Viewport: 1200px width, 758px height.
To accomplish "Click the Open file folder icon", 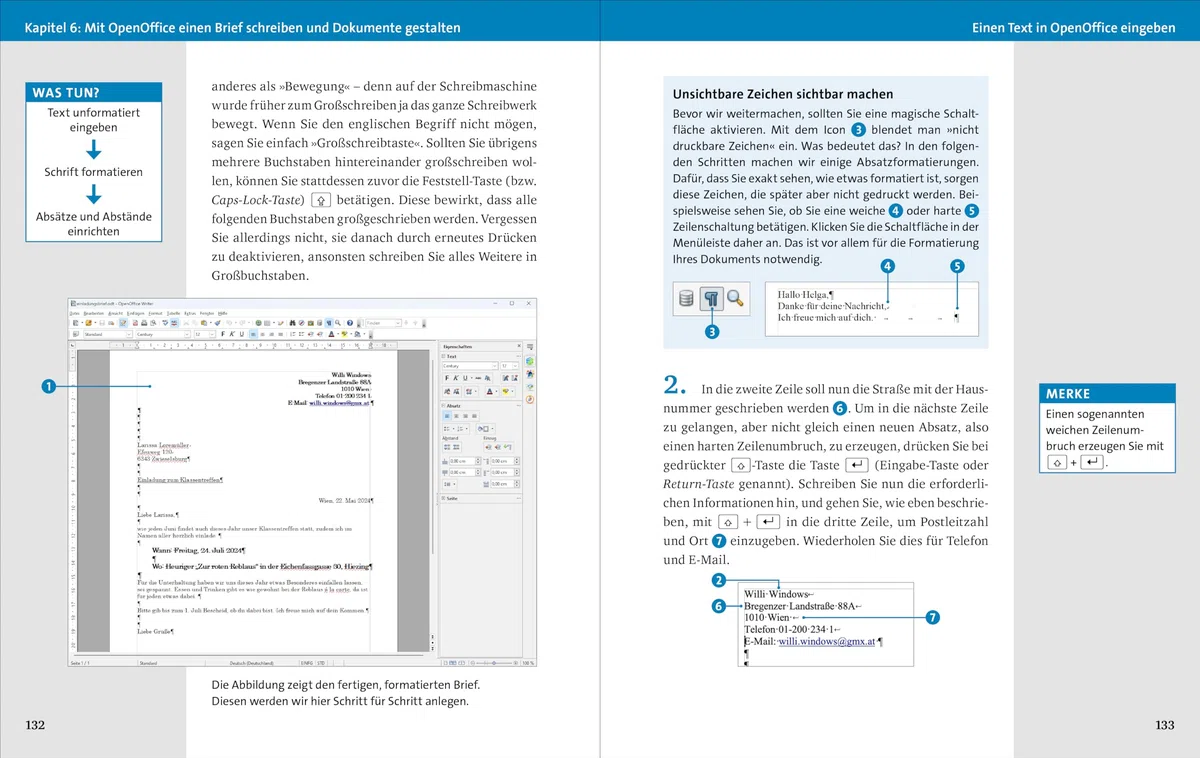I will [88, 323].
